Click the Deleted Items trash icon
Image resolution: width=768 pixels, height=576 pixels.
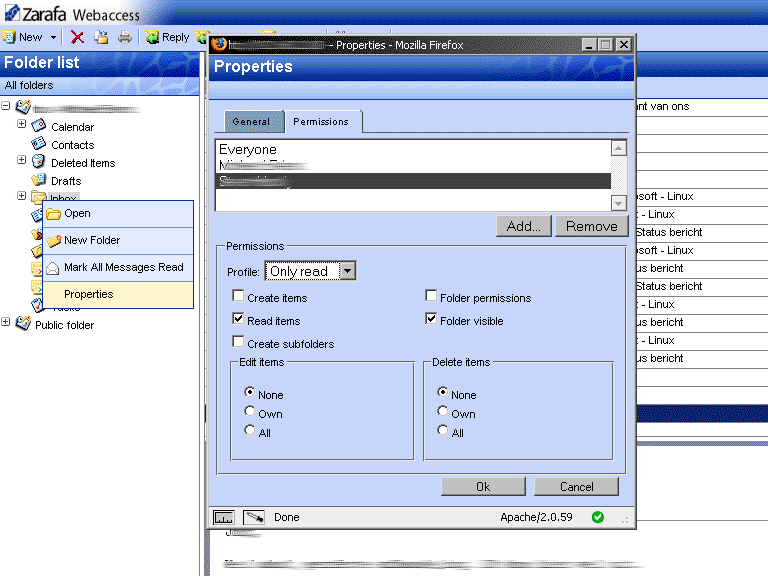[x=39, y=162]
